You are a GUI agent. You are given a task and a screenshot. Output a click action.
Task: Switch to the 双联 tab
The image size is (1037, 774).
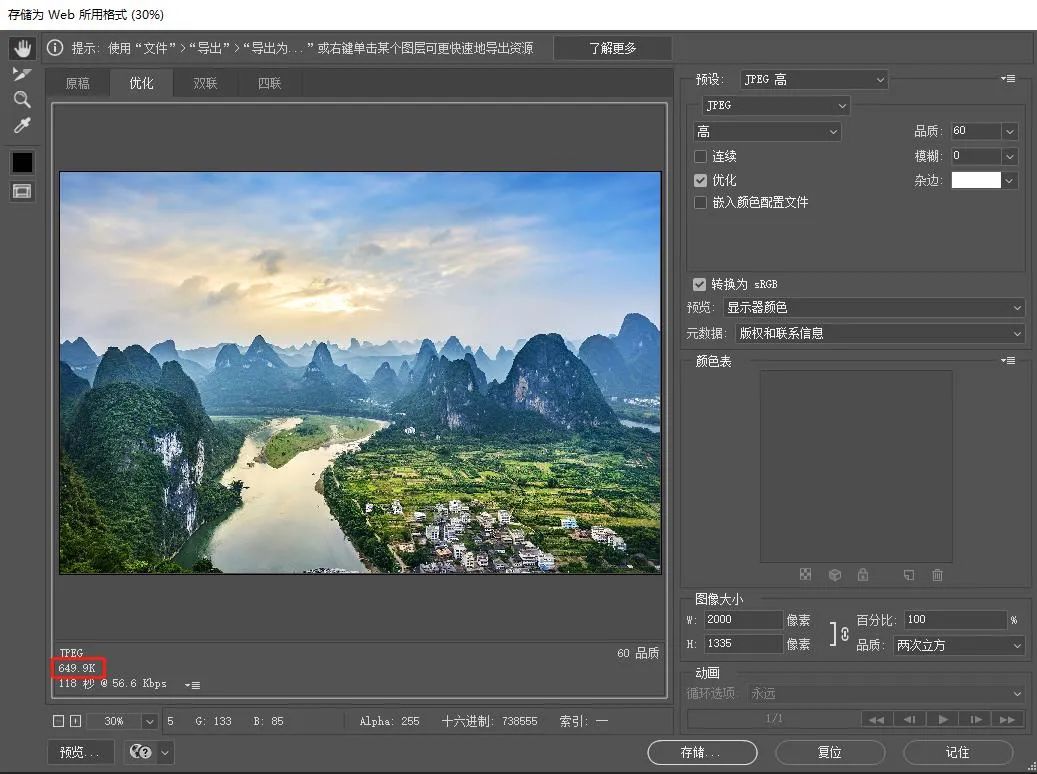tap(205, 83)
